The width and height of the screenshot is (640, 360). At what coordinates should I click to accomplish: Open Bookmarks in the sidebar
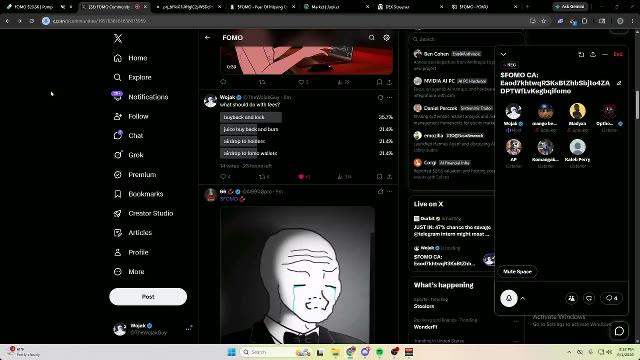(138, 194)
